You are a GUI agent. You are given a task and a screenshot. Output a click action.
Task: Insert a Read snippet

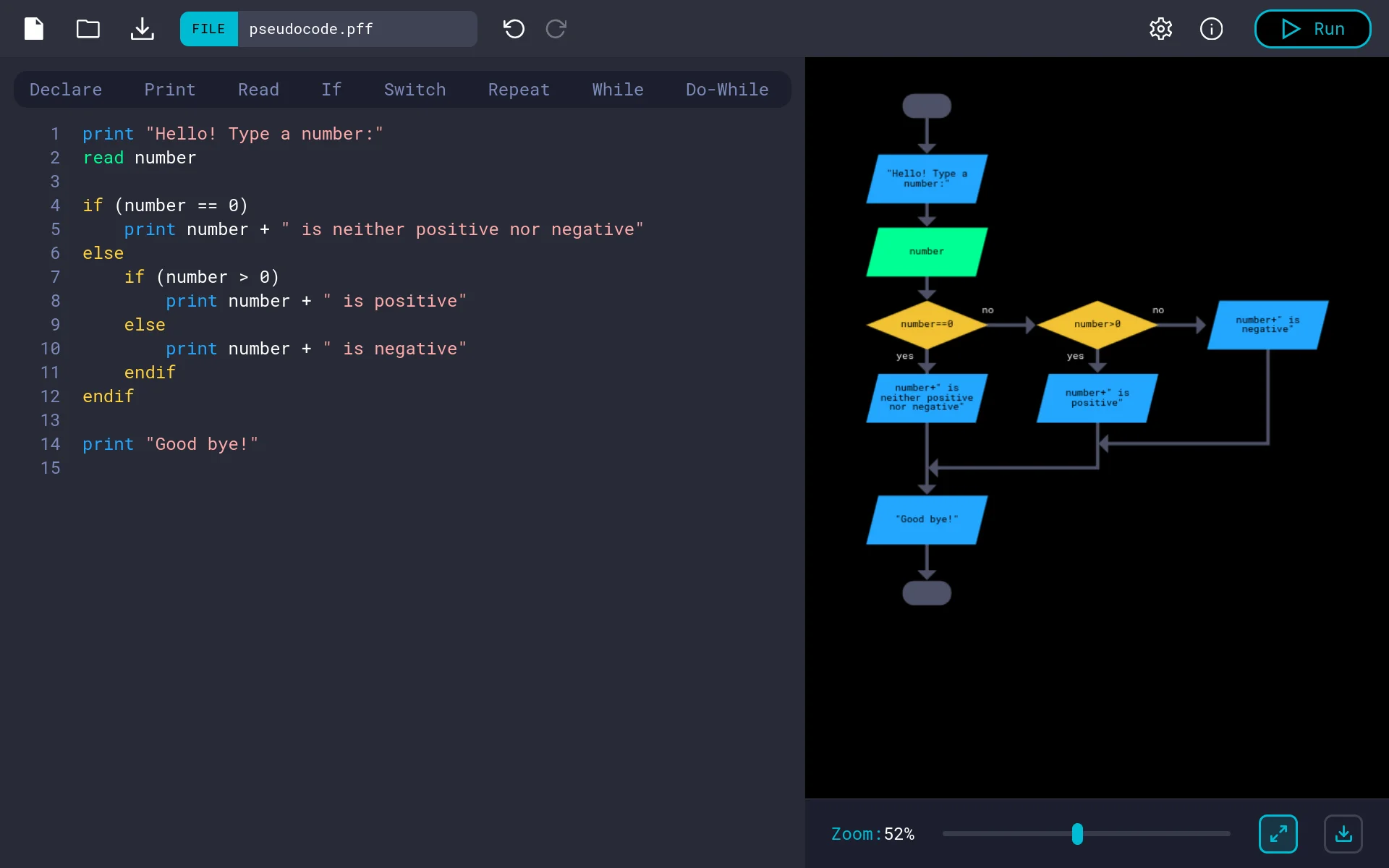(258, 90)
